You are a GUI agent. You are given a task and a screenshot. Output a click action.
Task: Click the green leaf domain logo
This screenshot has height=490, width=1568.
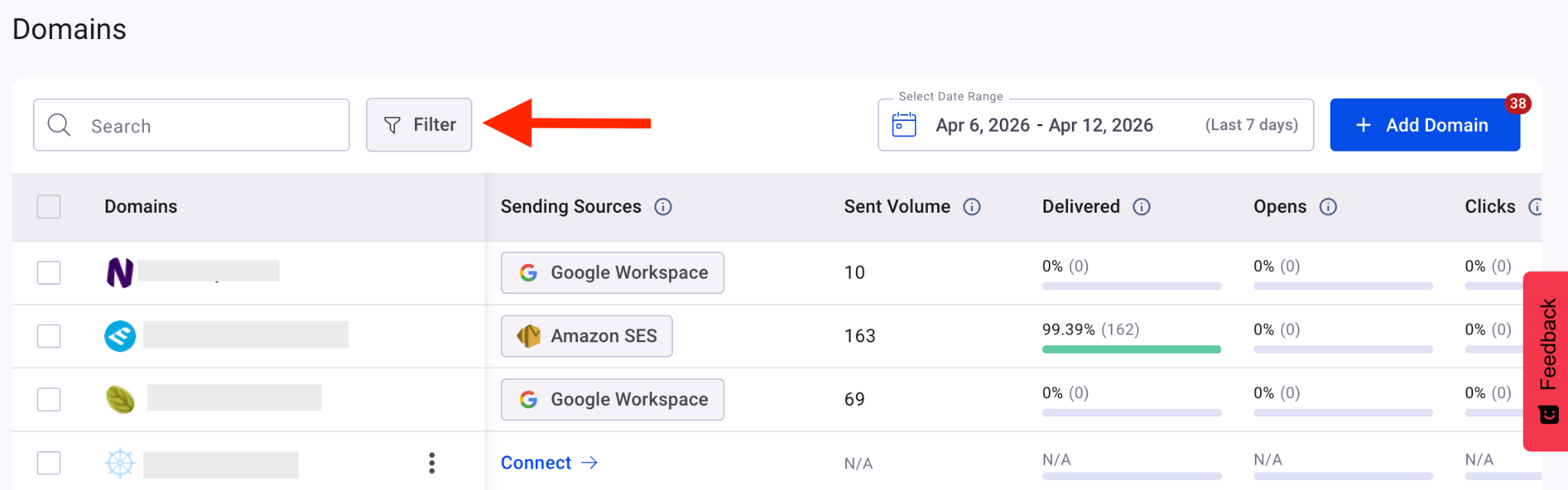coord(120,399)
